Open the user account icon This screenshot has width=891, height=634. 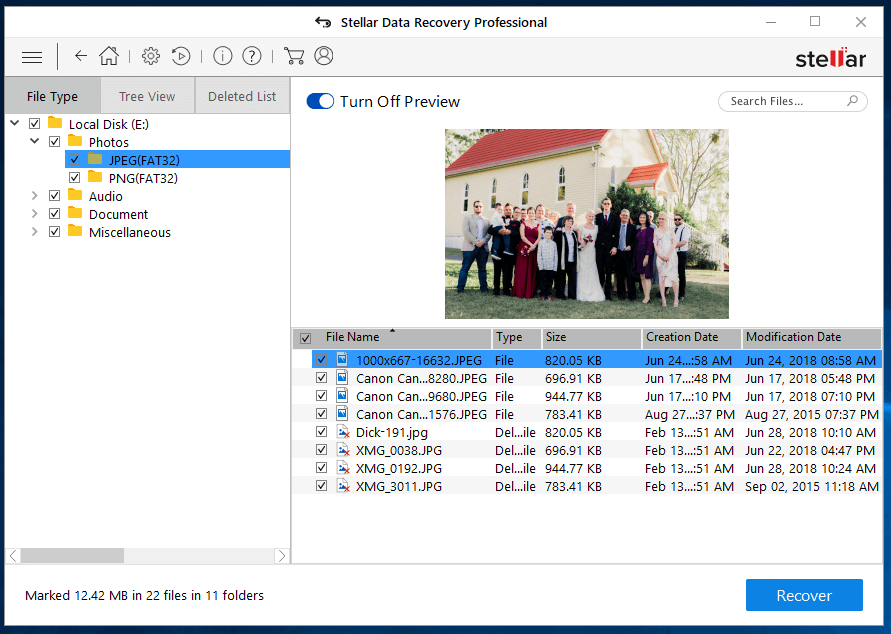click(324, 56)
